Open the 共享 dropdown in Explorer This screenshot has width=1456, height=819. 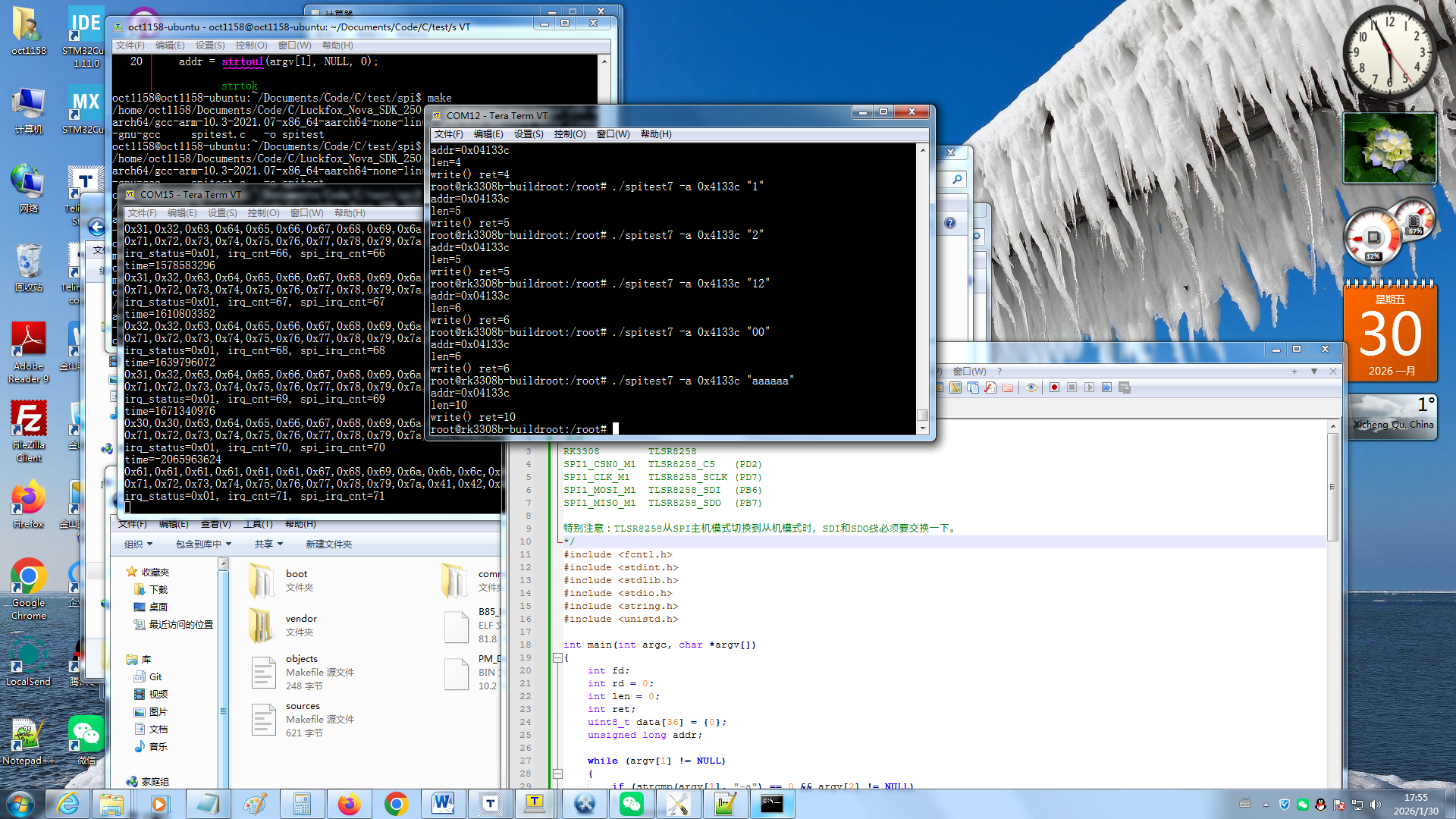(x=268, y=544)
